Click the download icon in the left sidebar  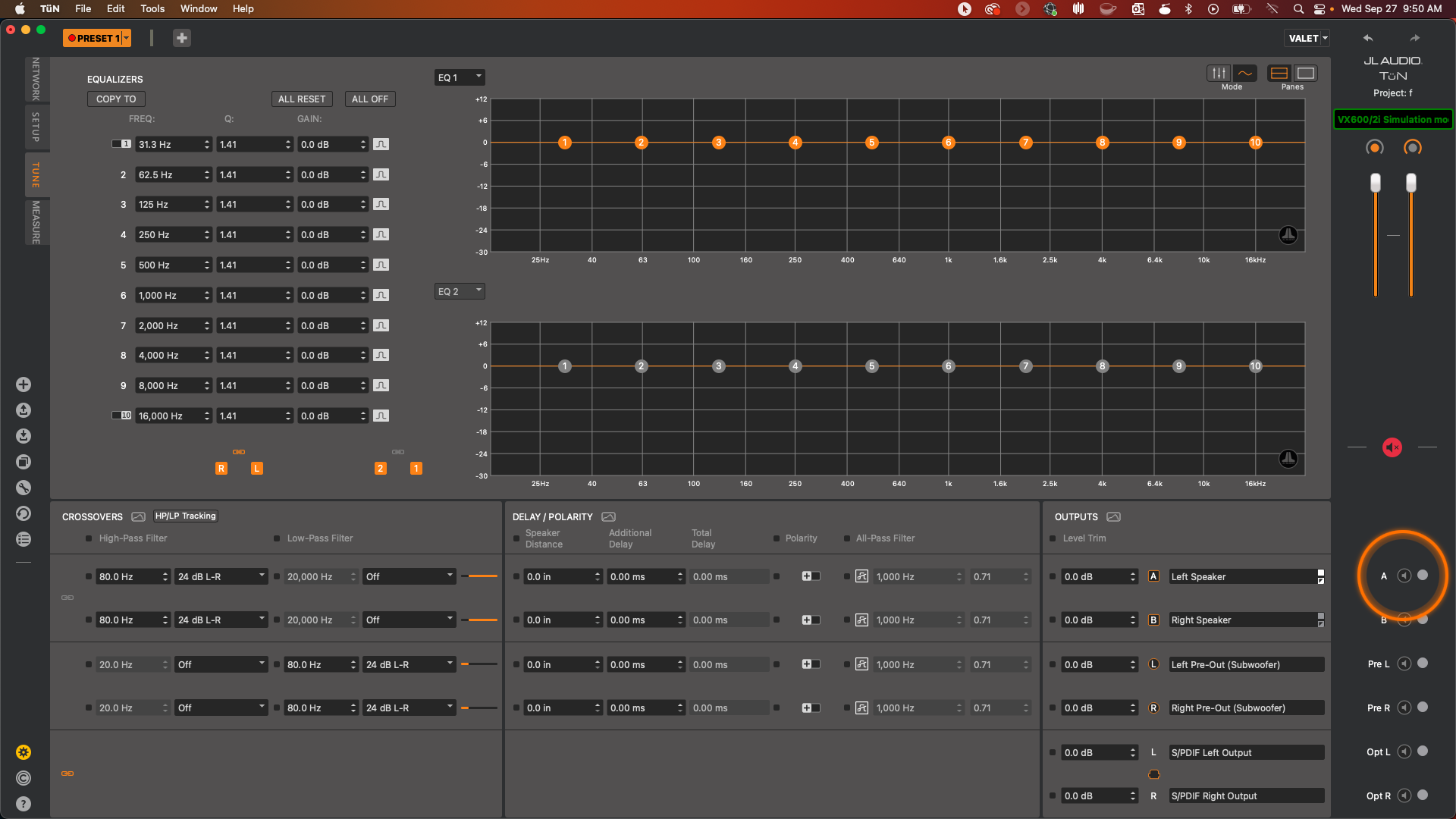pyautogui.click(x=24, y=436)
